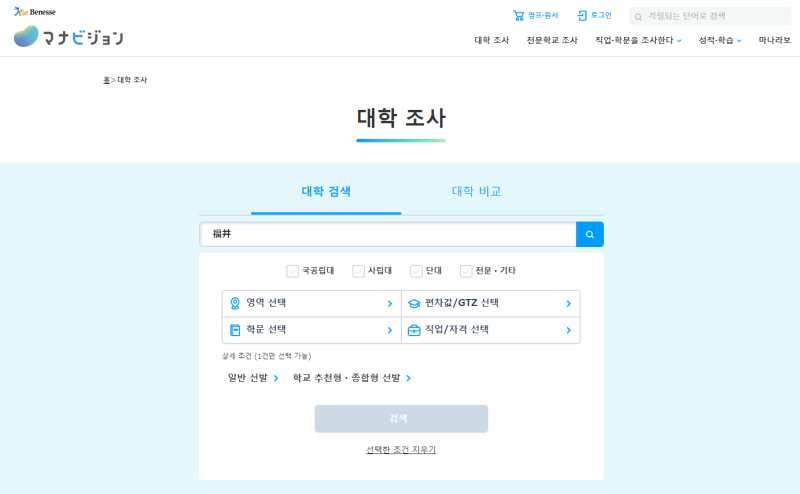Toggle the 국공립대 checkbox

(x=292, y=271)
